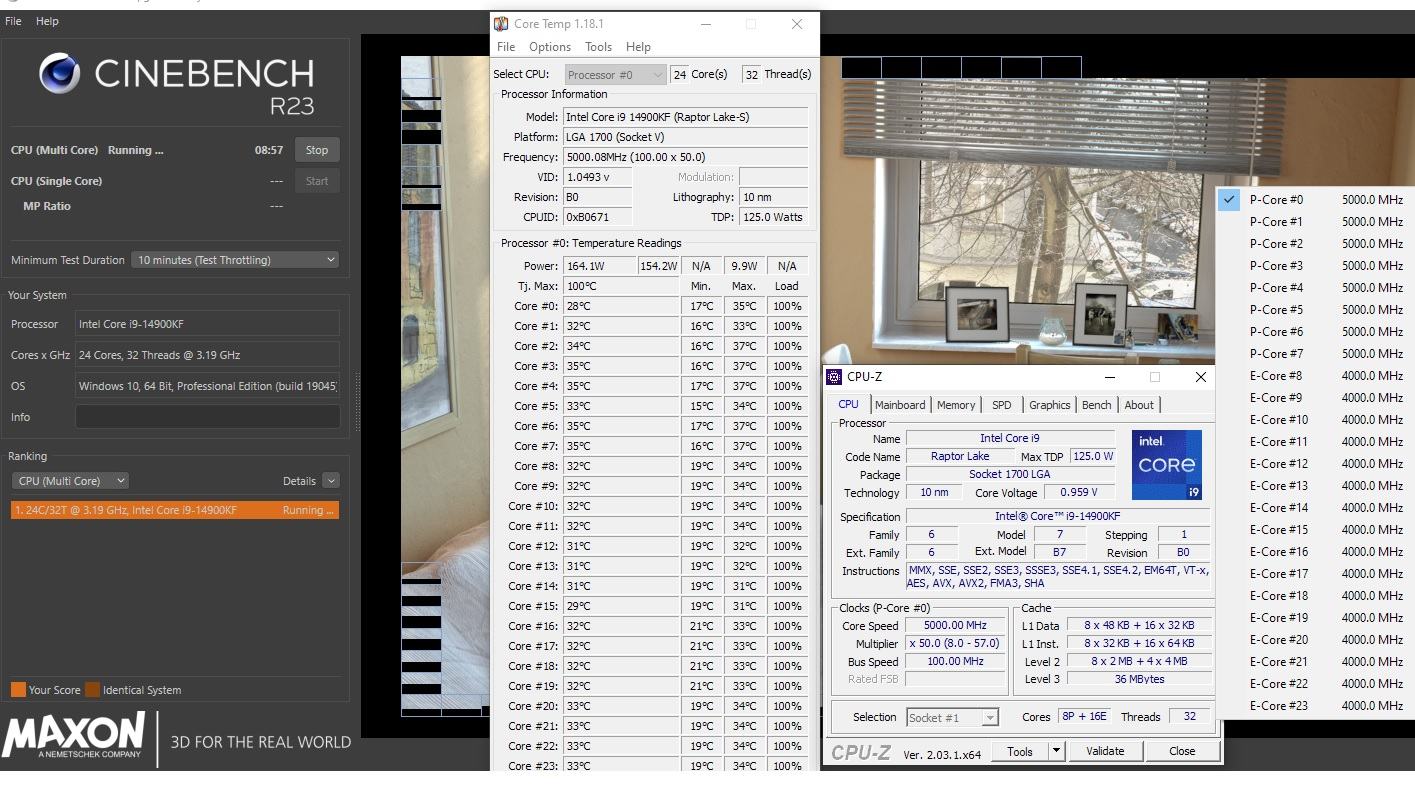Click the Tj. Max 100°C value
This screenshot has height=803, width=1415.
(x=622, y=286)
